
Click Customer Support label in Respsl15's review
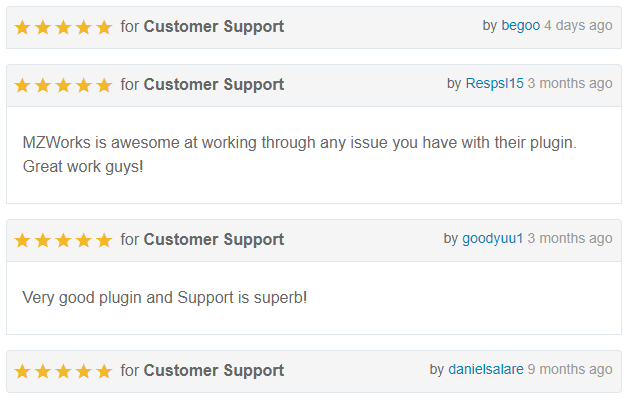[214, 84]
